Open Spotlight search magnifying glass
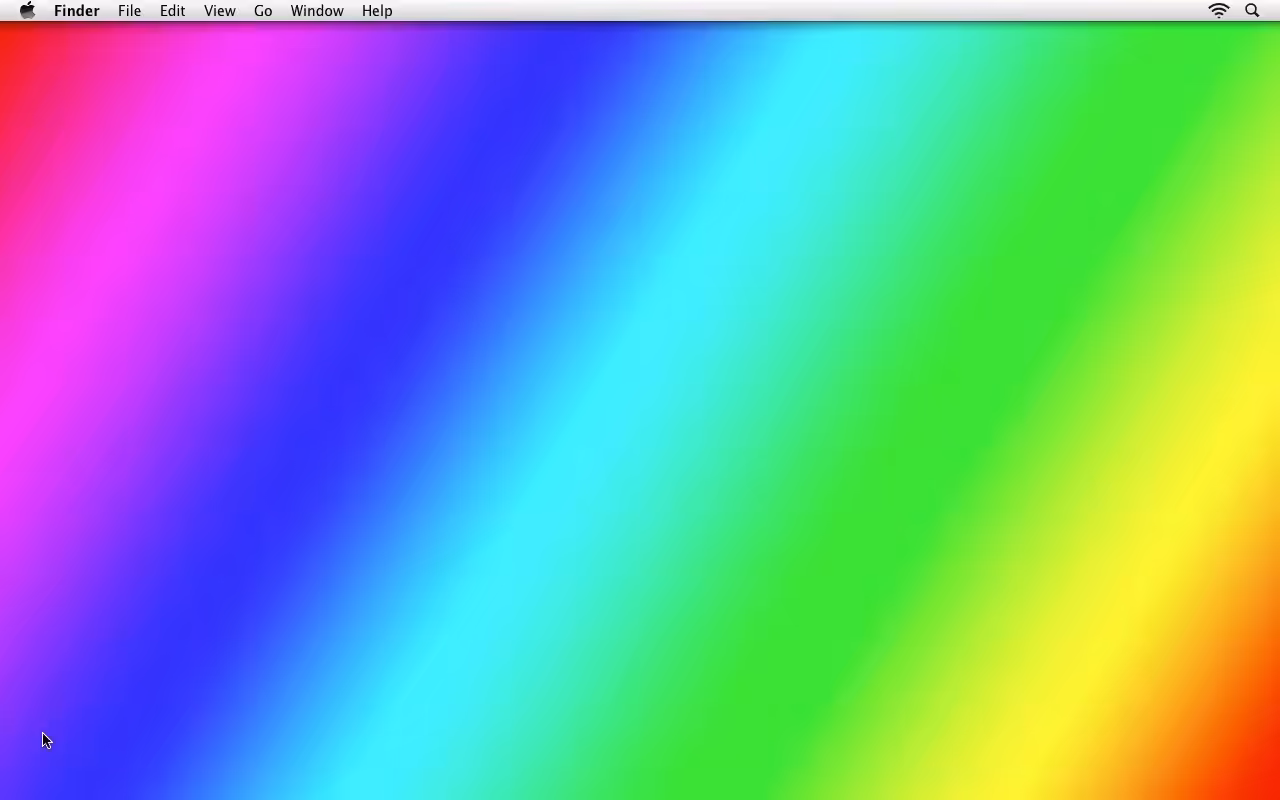1280x800 pixels. [x=1252, y=11]
